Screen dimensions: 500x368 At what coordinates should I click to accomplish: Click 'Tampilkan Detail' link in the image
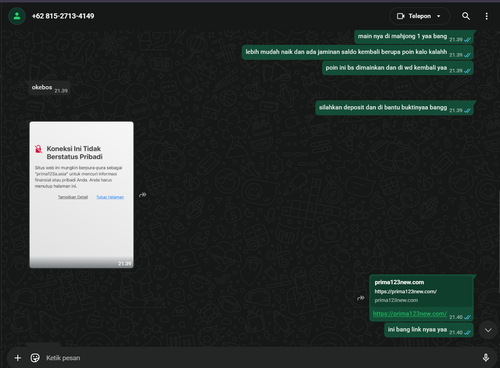[73, 197]
